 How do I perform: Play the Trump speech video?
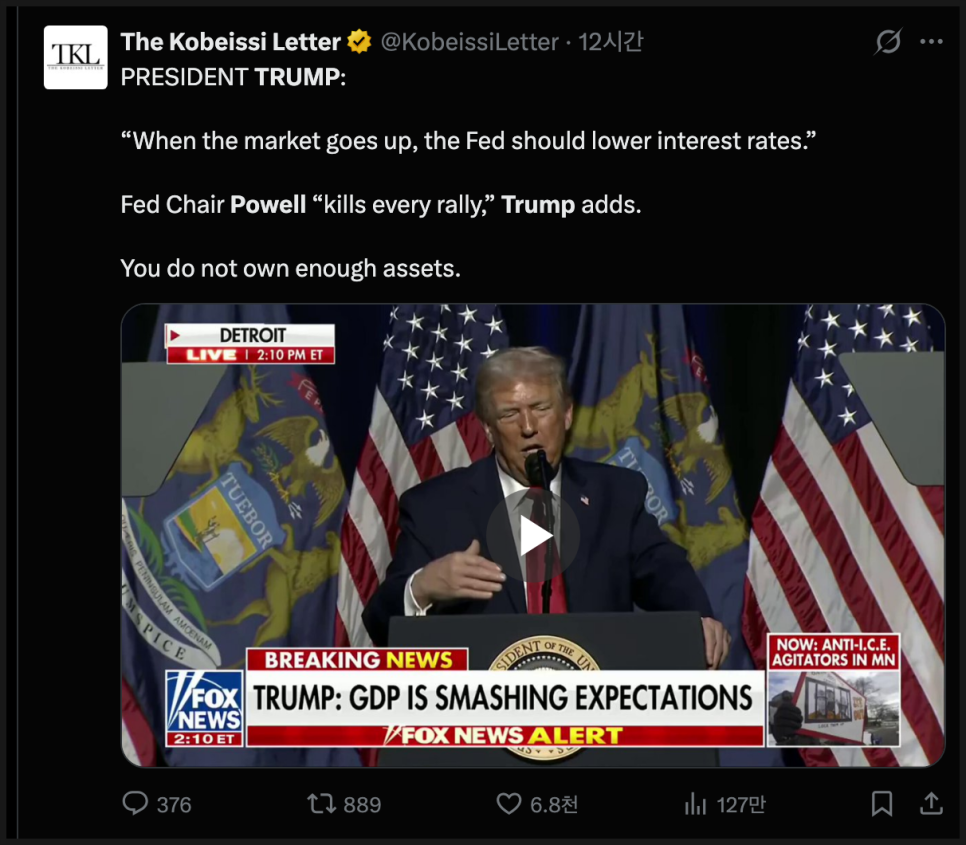(534, 536)
